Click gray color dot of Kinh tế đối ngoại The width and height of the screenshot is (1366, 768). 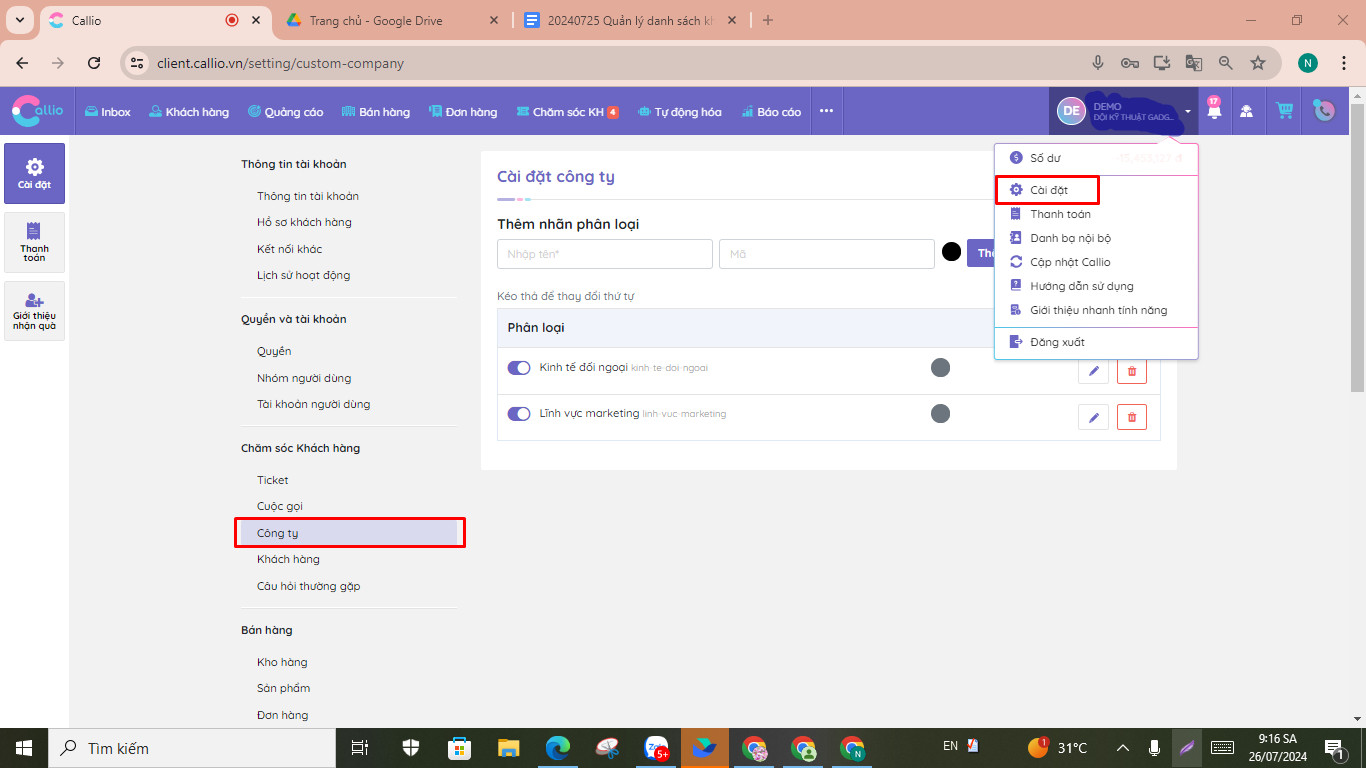pos(940,368)
